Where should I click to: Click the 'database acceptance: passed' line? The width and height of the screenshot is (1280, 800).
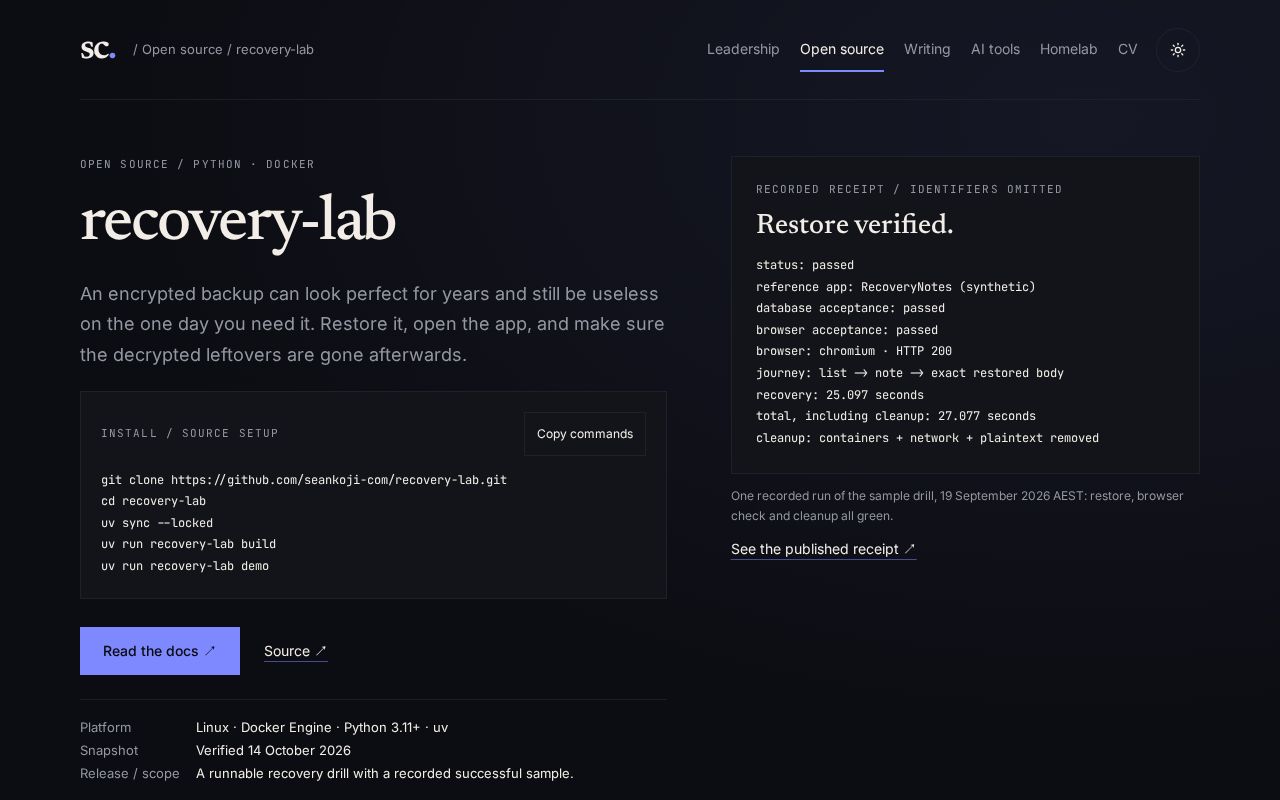[850, 308]
